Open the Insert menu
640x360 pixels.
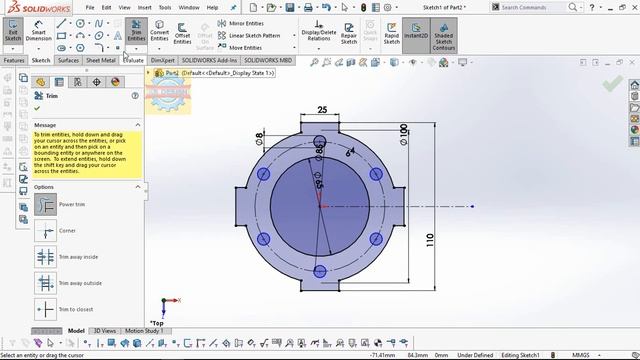[x=144, y=7]
